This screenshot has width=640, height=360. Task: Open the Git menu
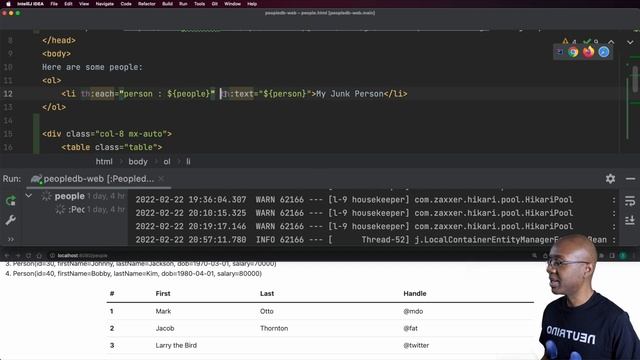coord(215,4)
